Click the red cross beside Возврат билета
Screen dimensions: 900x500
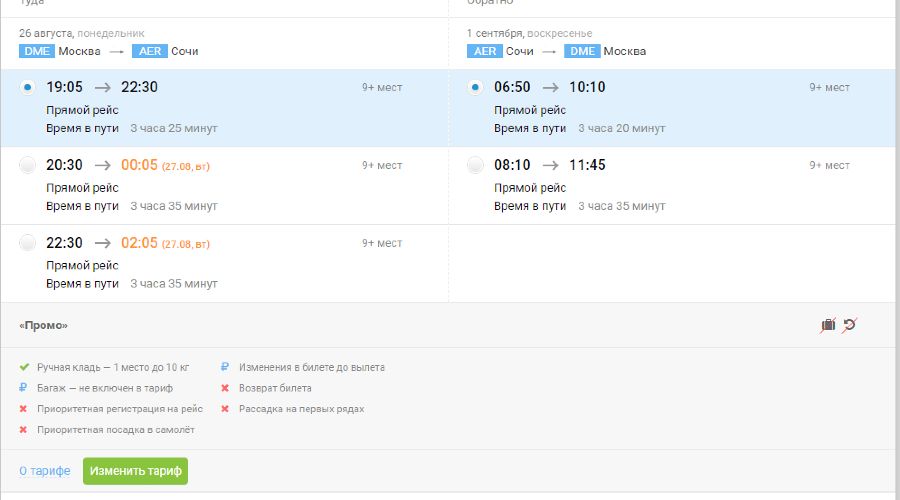pyautogui.click(x=225, y=388)
